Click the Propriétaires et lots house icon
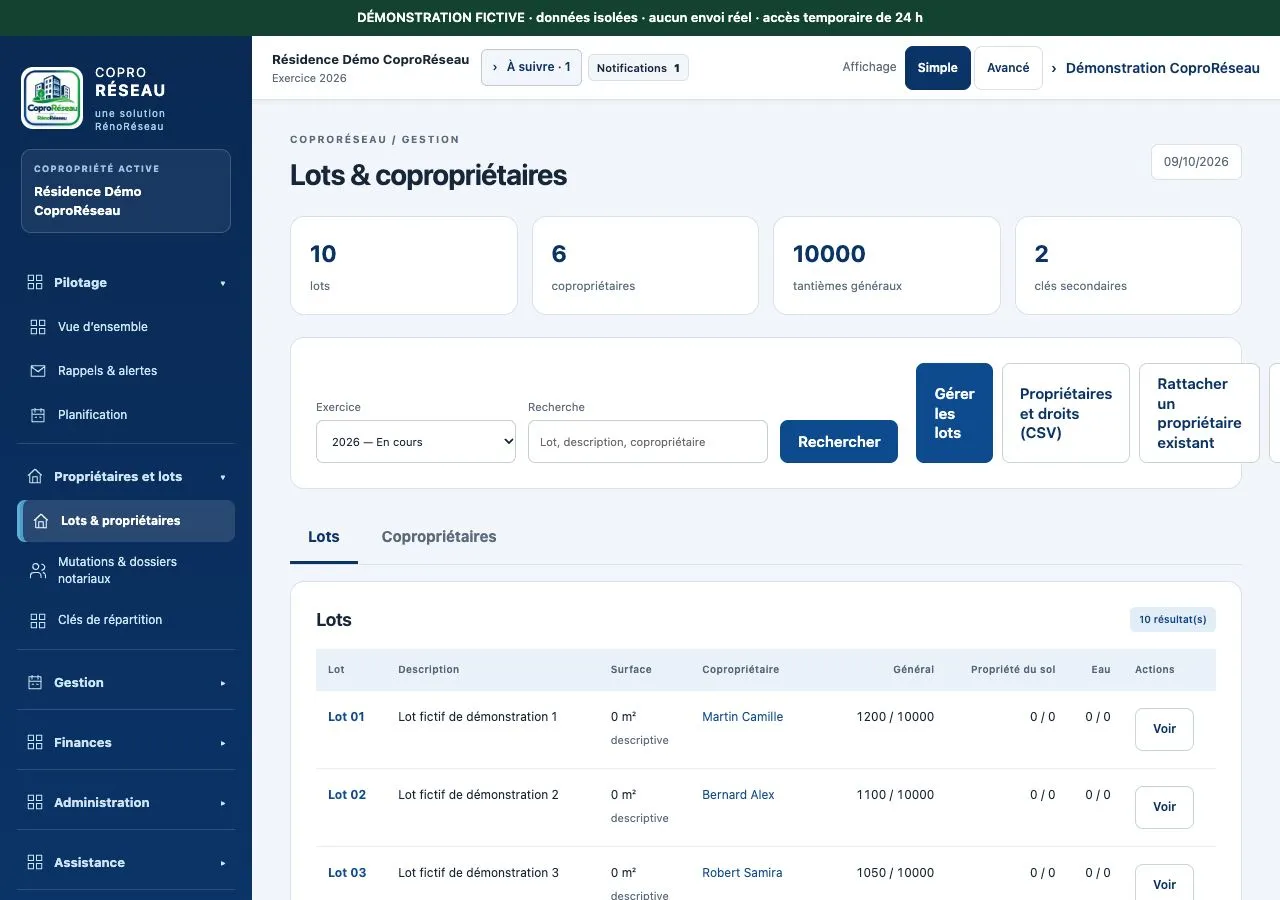The height and width of the screenshot is (900, 1280). (35, 476)
